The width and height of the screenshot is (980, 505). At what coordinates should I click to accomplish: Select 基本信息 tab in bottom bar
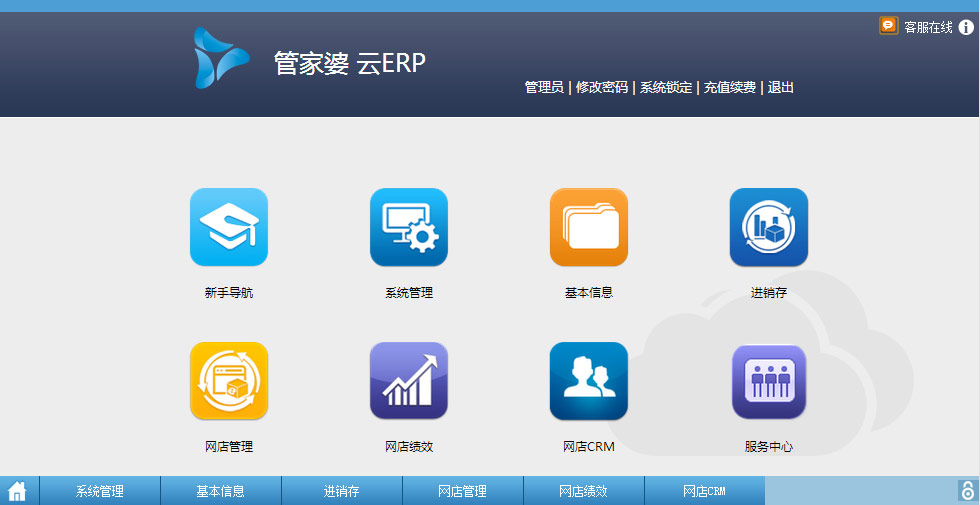221,491
